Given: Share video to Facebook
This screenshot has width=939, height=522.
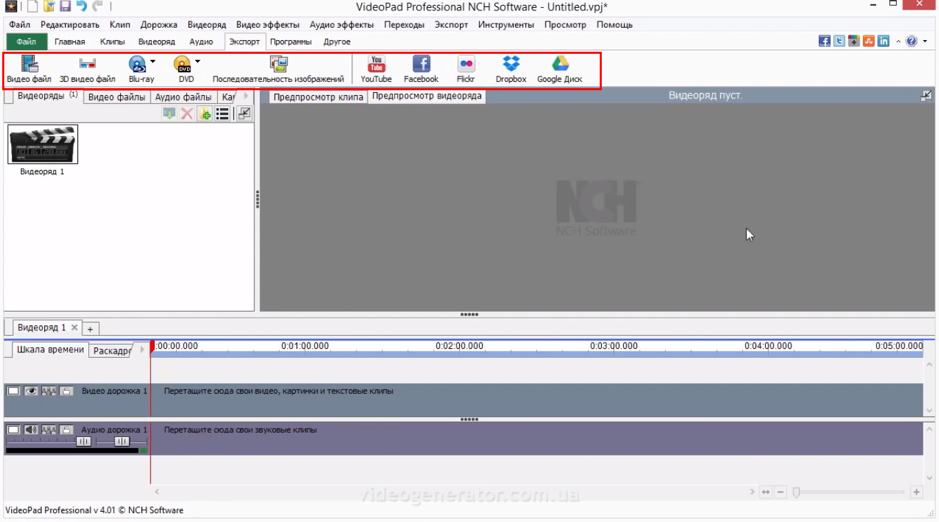Looking at the screenshot, I should 421,69.
